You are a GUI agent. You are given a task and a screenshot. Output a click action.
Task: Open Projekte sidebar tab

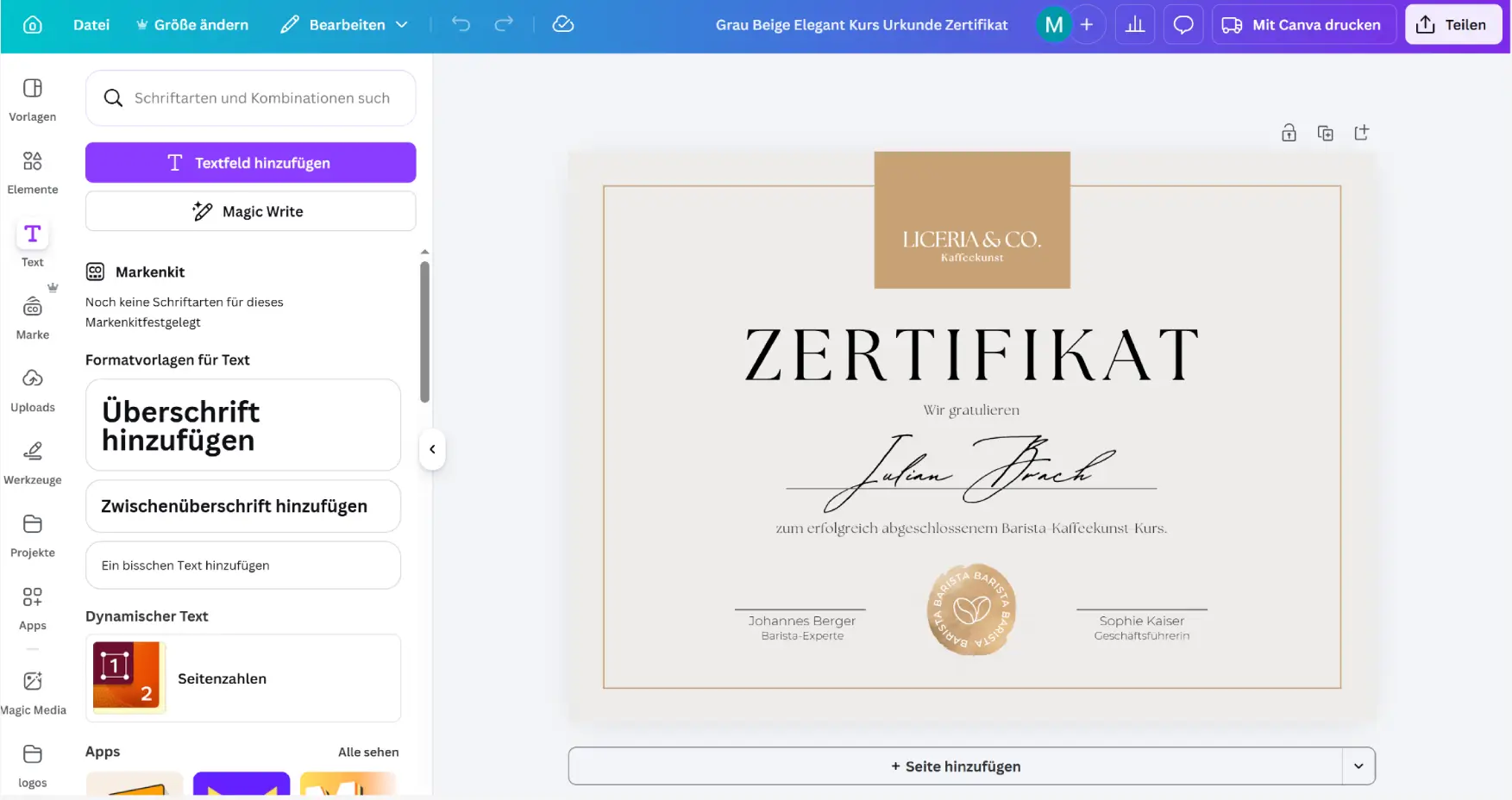click(x=33, y=535)
